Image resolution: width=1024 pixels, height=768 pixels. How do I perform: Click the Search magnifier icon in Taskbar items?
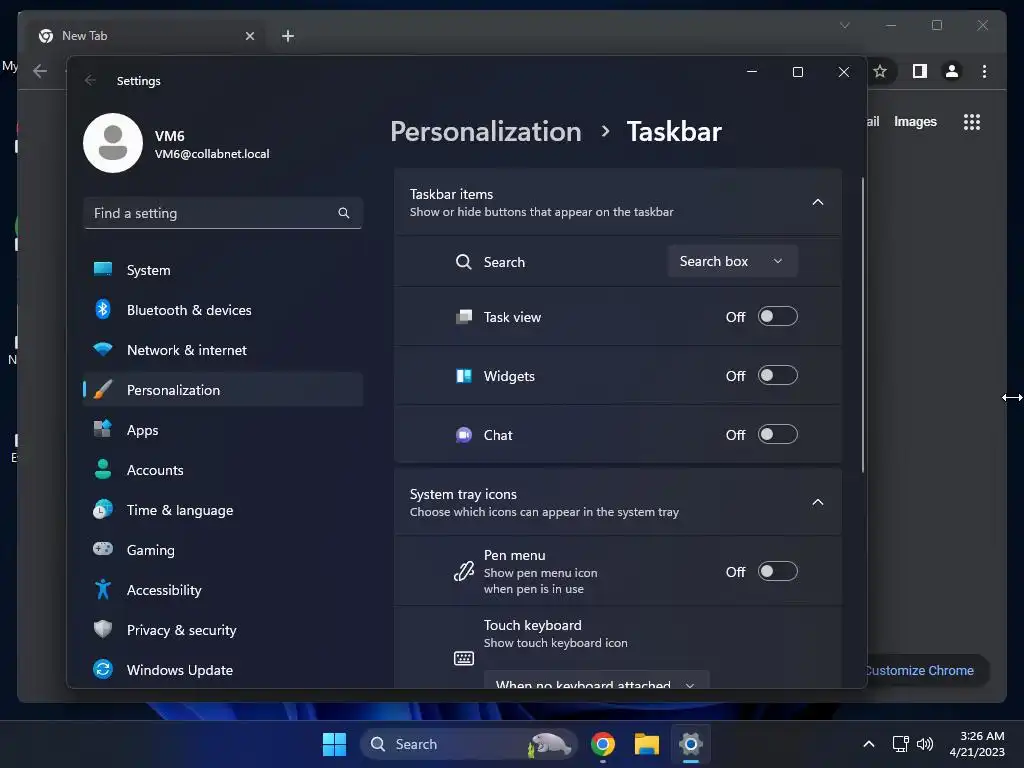(x=463, y=262)
